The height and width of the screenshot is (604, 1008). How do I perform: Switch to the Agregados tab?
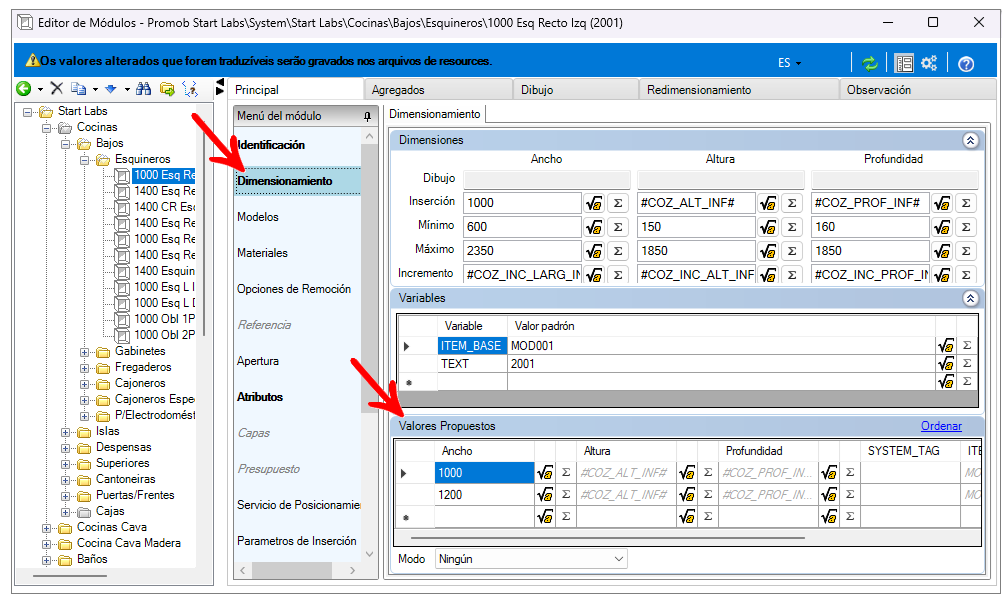pyautogui.click(x=398, y=90)
